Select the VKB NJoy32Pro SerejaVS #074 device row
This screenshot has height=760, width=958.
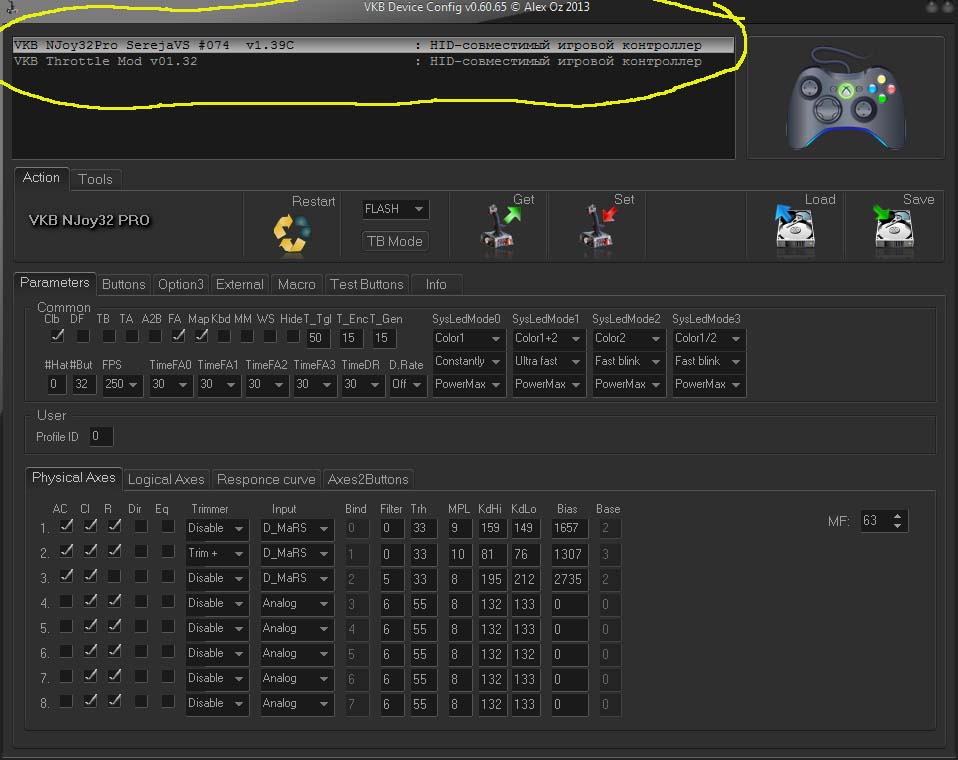(x=373, y=45)
